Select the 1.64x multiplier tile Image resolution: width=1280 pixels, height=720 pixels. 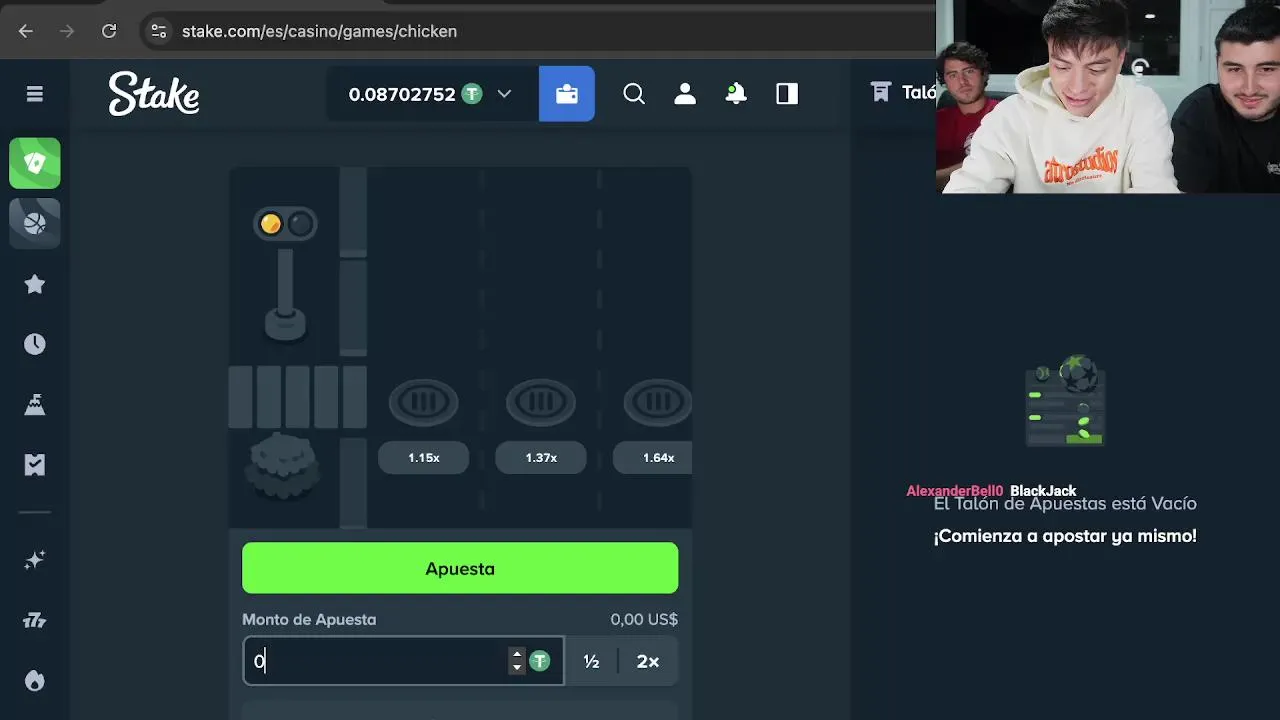652,457
